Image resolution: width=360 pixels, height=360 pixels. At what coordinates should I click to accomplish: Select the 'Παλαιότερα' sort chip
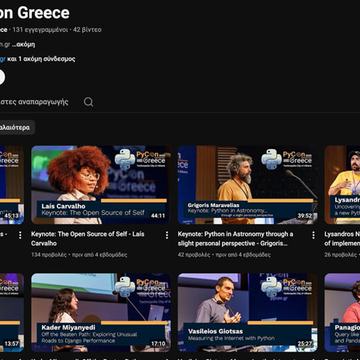coord(17,128)
